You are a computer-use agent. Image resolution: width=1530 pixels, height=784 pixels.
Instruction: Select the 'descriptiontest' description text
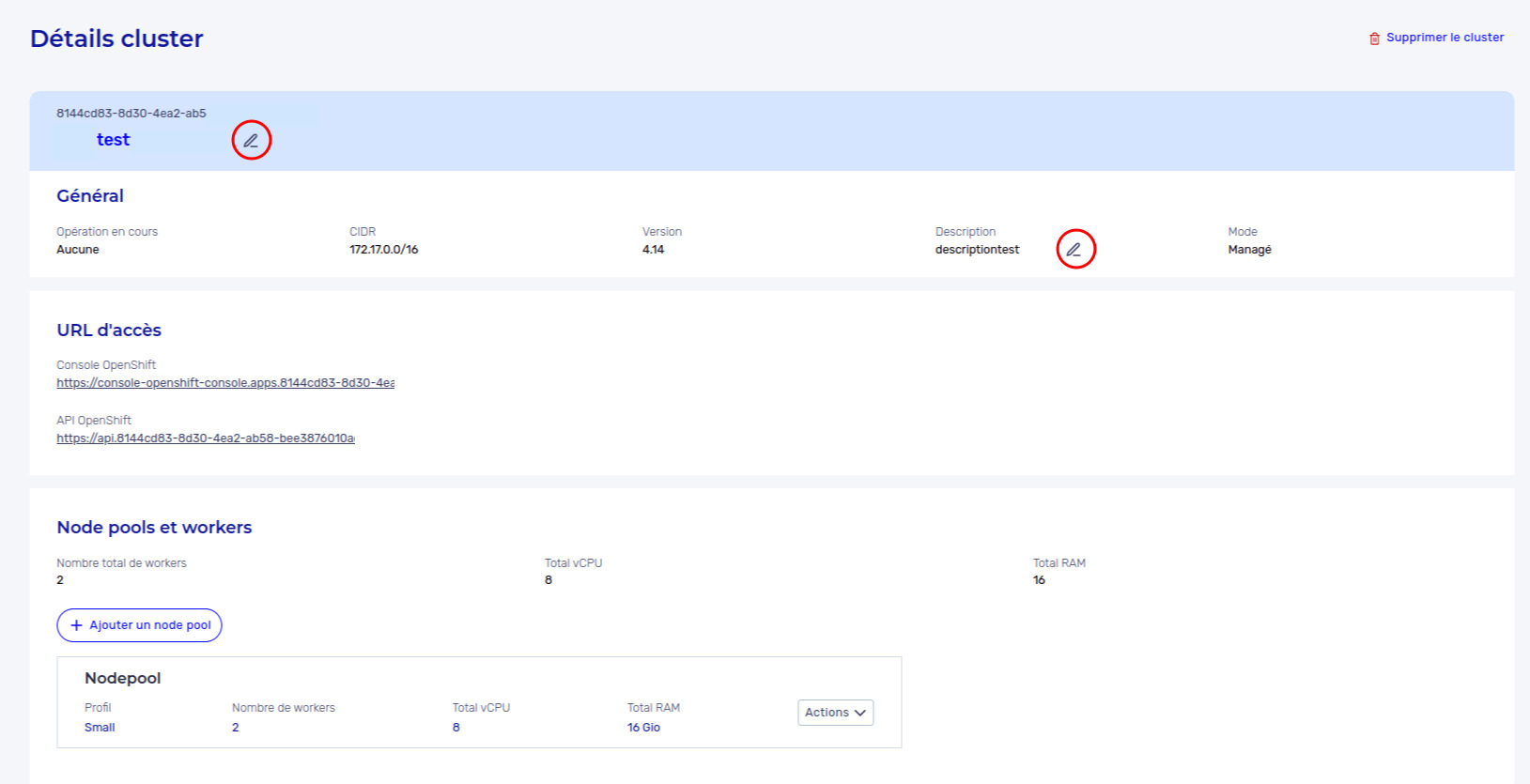[977, 250]
